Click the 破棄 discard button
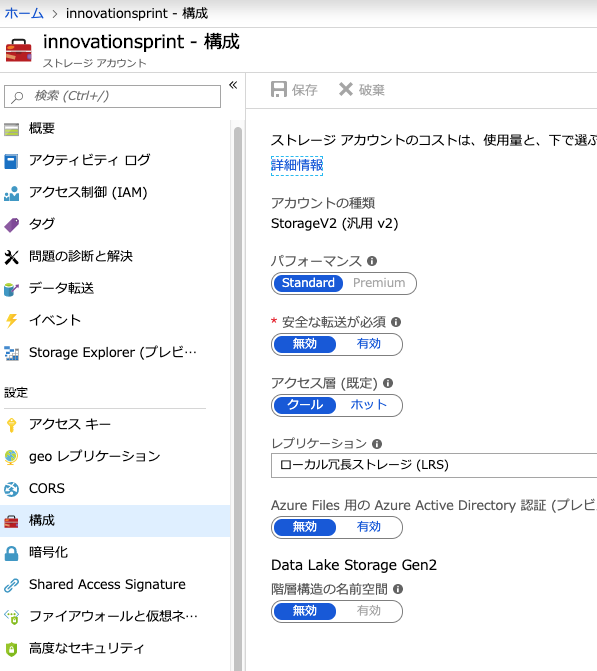The width and height of the screenshot is (597, 671). [x=362, y=90]
